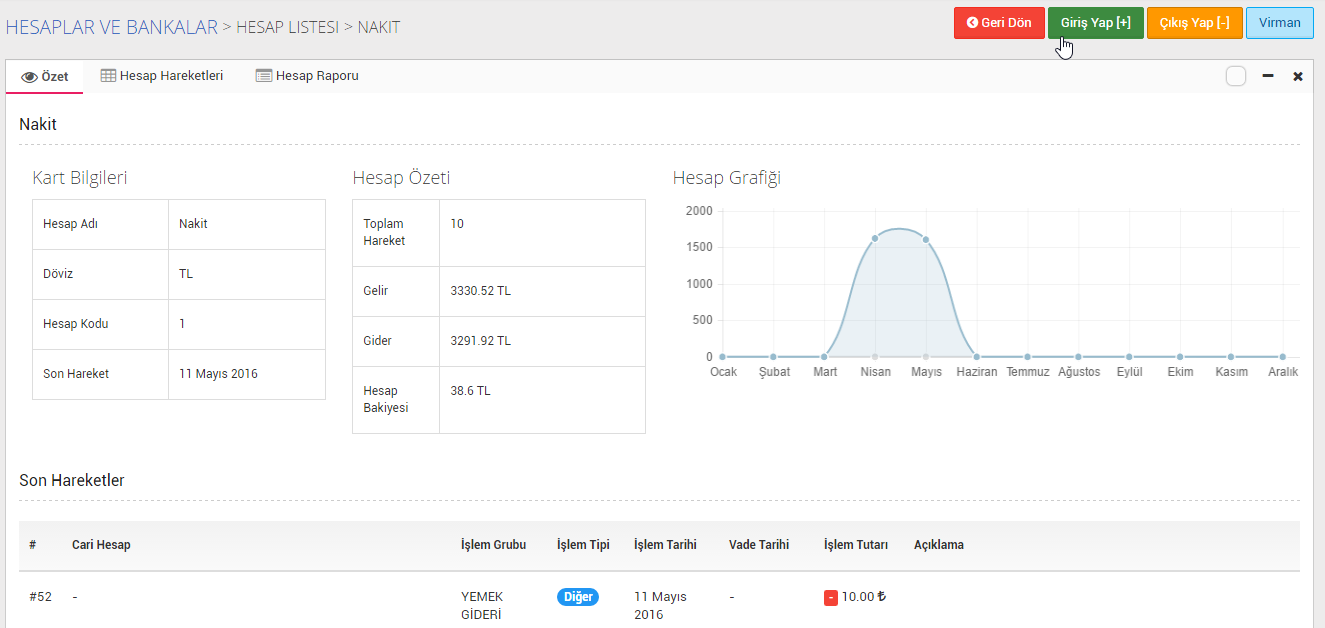Click the Haziran data point on chart

tap(977, 357)
